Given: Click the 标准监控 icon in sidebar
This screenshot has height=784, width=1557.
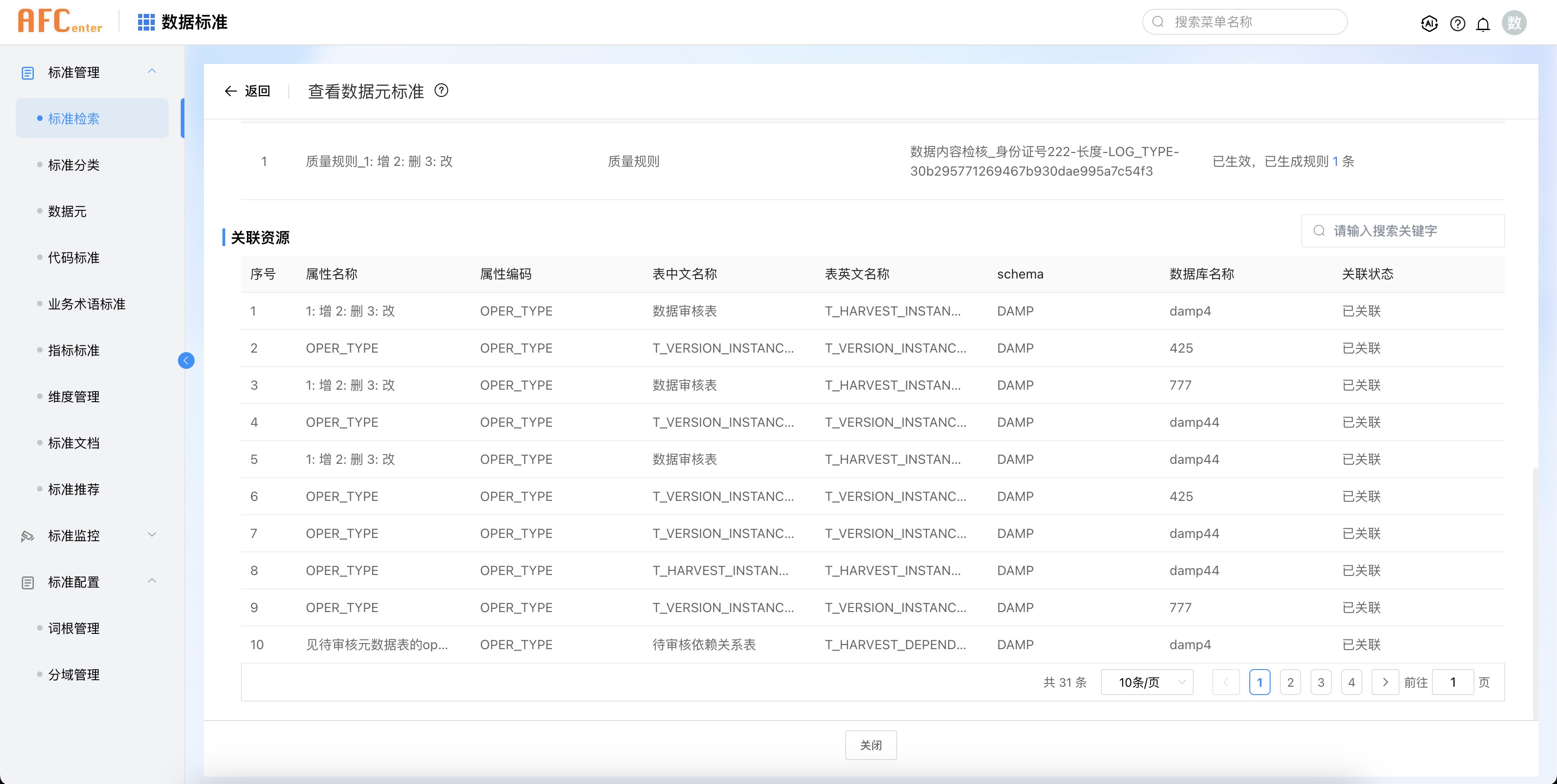Looking at the screenshot, I should pyautogui.click(x=28, y=536).
